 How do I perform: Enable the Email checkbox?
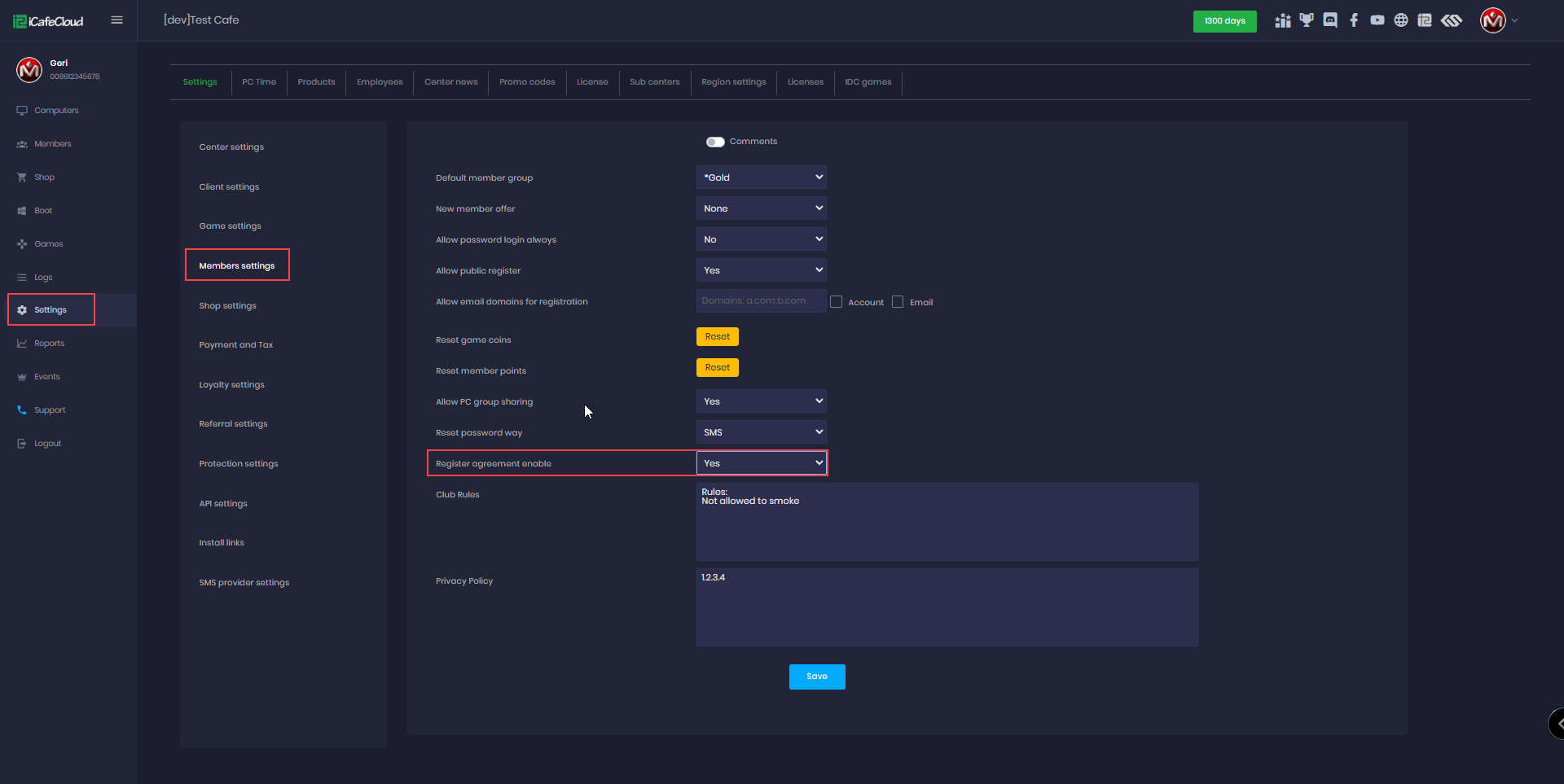898,302
